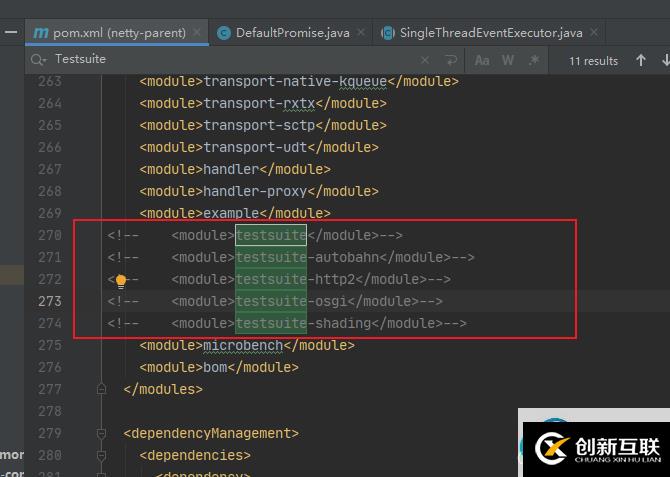Toggle Regex (.*) search option
The width and height of the screenshot is (670, 477).
tap(534, 60)
